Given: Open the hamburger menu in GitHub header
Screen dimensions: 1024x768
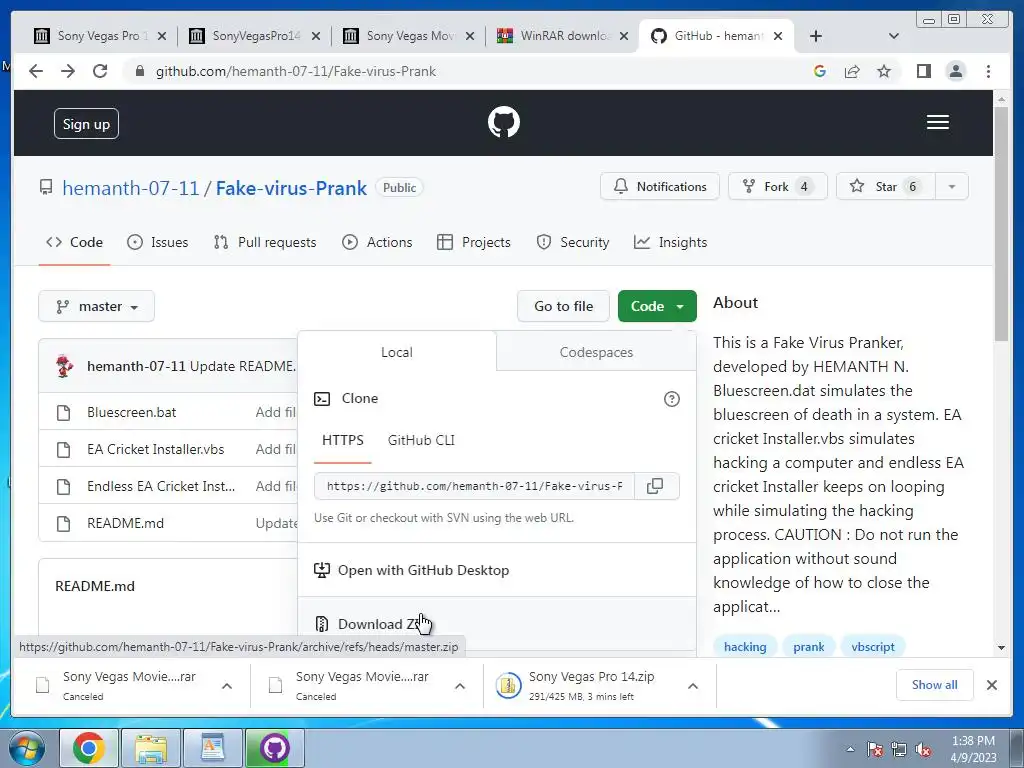Looking at the screenshot, I should [937, 122].
